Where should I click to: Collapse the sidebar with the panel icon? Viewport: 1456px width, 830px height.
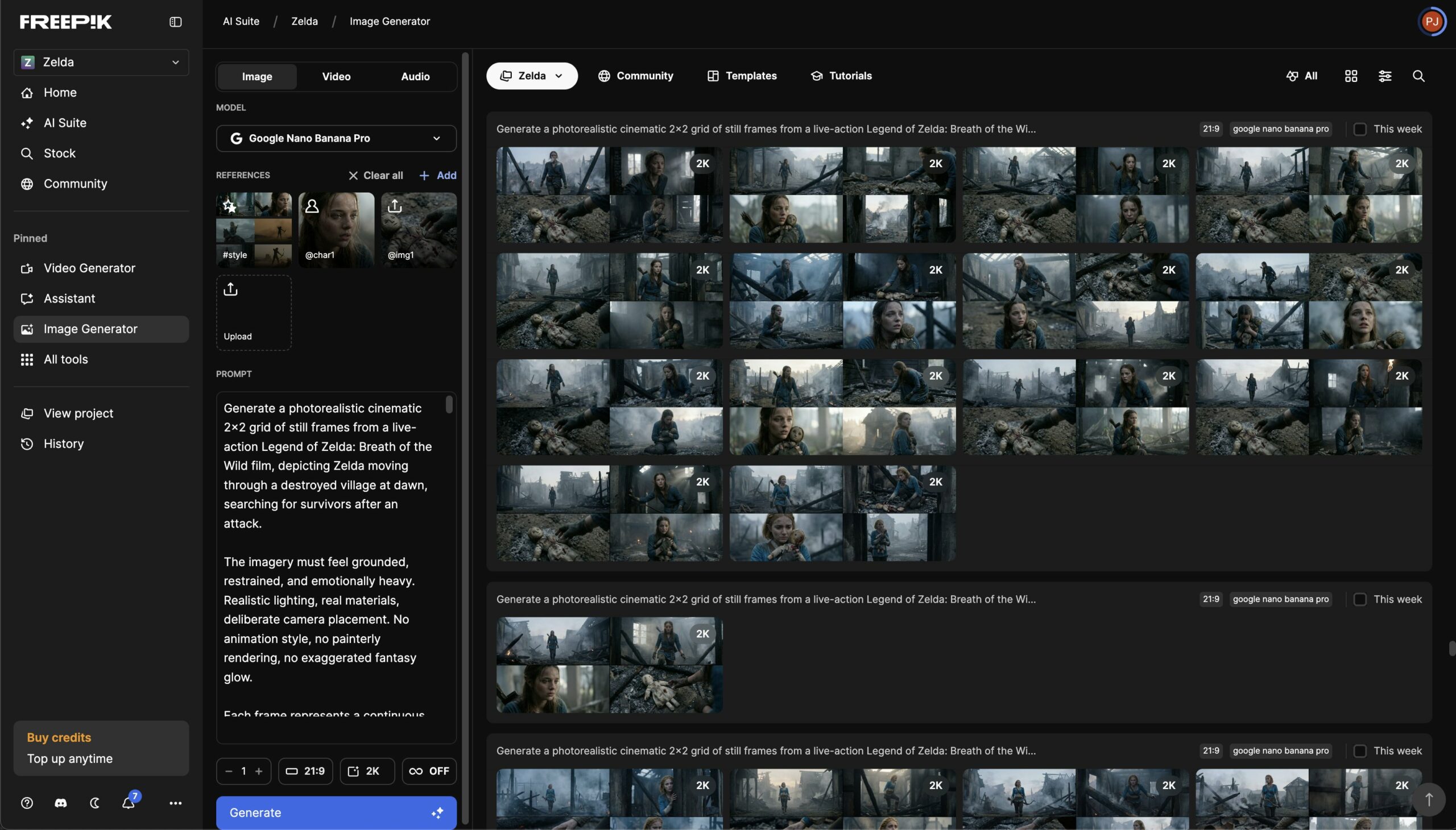(175, 22)
